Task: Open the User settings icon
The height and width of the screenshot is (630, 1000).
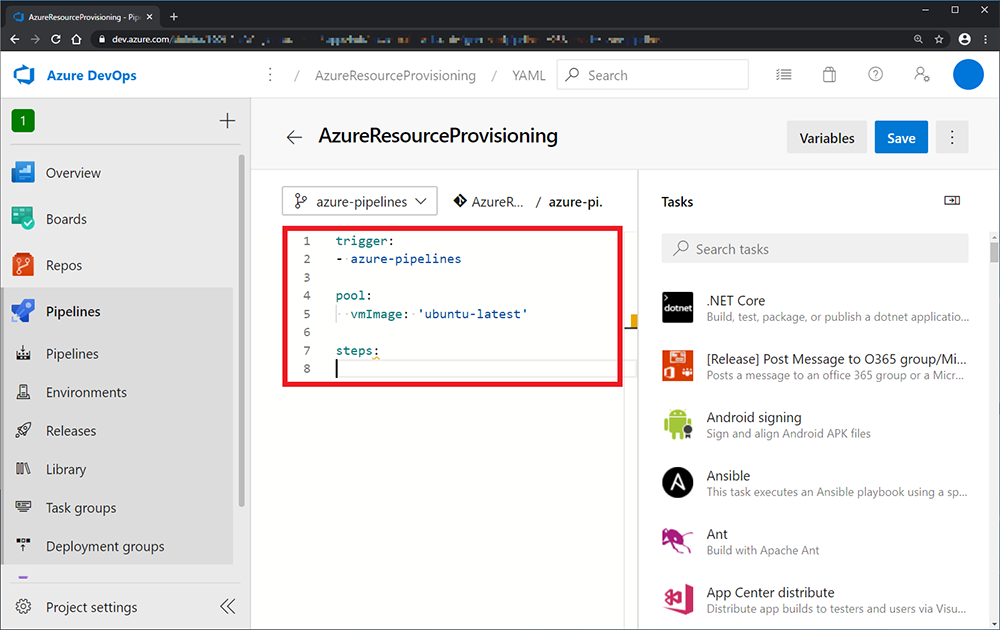Action: pos(922,75)
